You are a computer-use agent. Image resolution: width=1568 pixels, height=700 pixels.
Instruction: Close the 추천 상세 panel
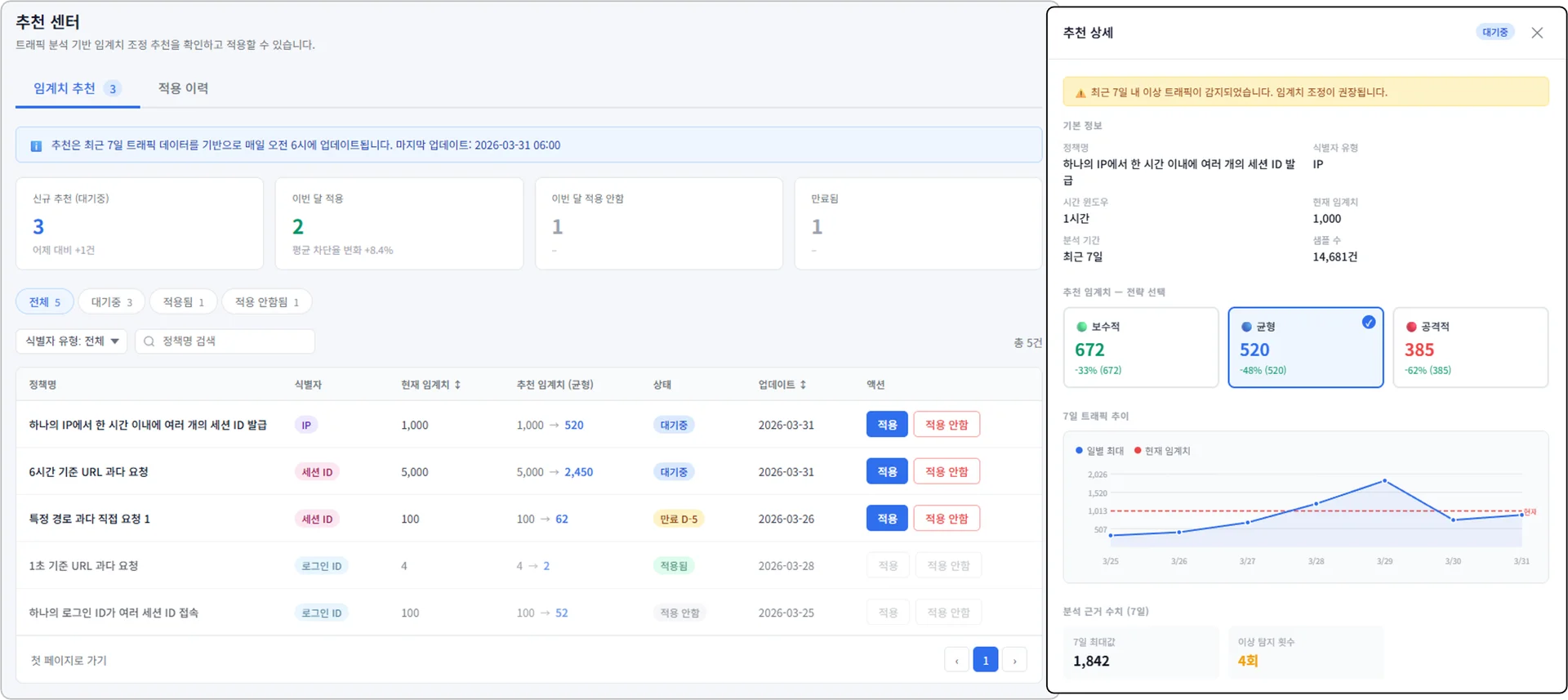coord(1537,33)
